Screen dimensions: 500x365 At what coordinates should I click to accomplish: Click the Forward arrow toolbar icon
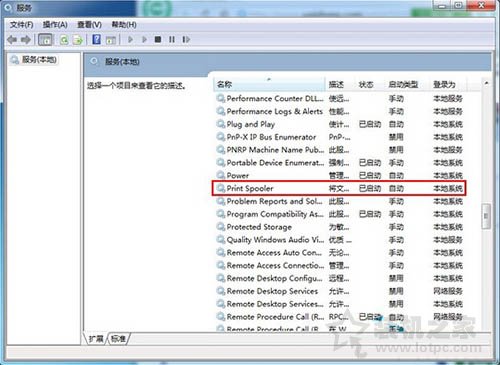[x=26, y=40]
